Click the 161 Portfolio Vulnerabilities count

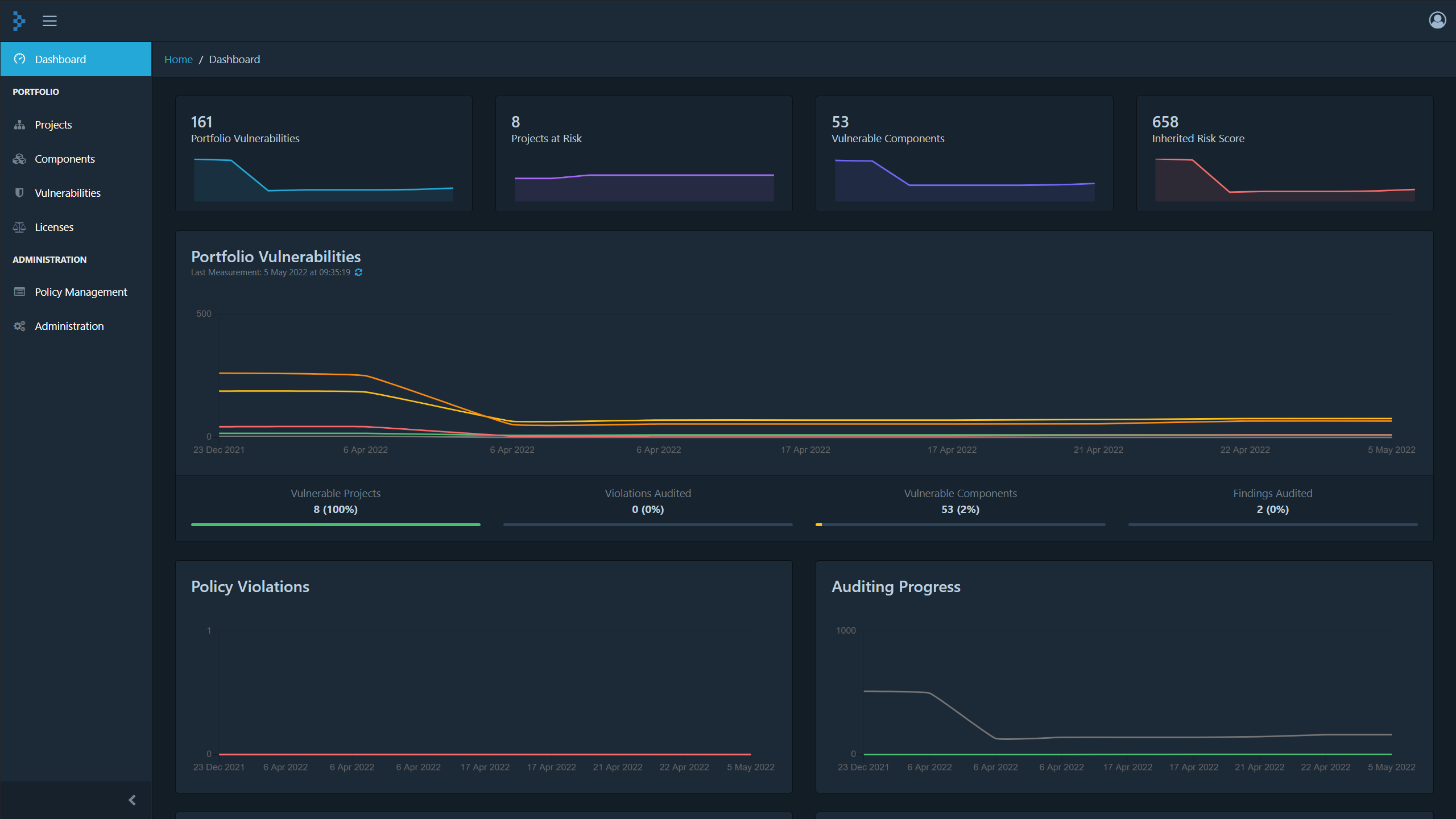click(x=201, y=121)
